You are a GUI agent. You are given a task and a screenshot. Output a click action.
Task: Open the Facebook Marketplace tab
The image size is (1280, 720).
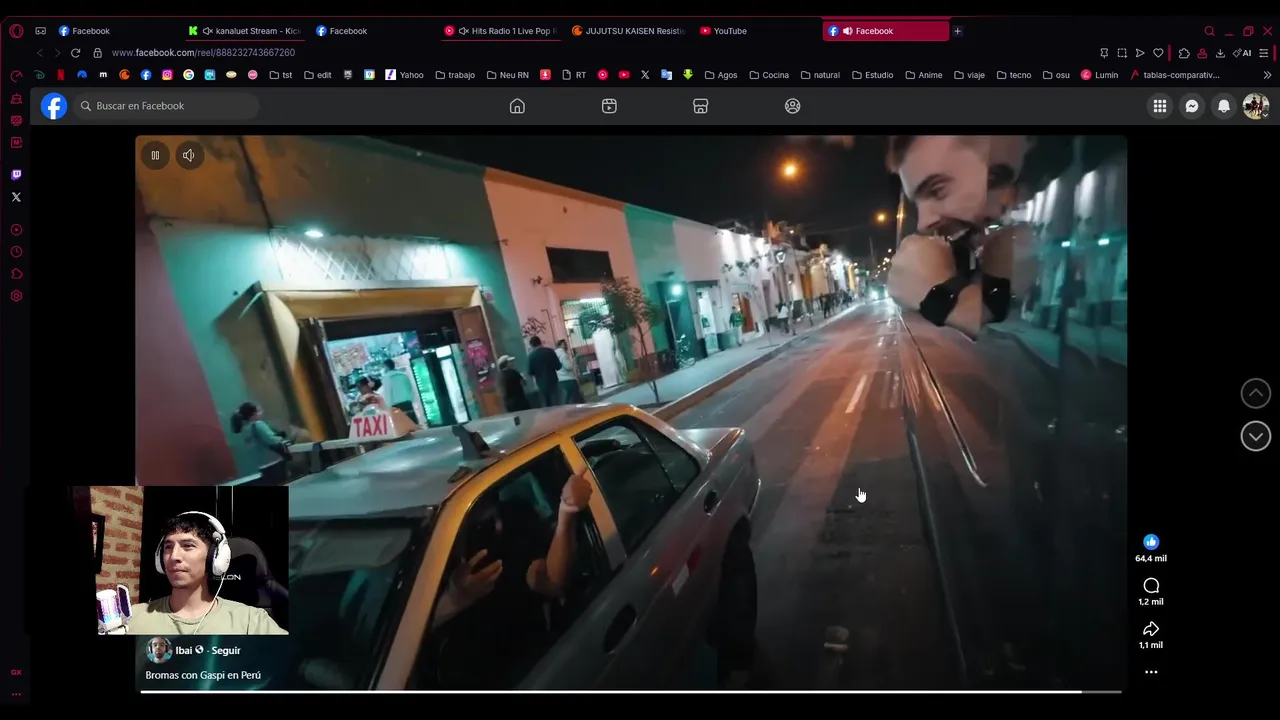coord(701,106)
